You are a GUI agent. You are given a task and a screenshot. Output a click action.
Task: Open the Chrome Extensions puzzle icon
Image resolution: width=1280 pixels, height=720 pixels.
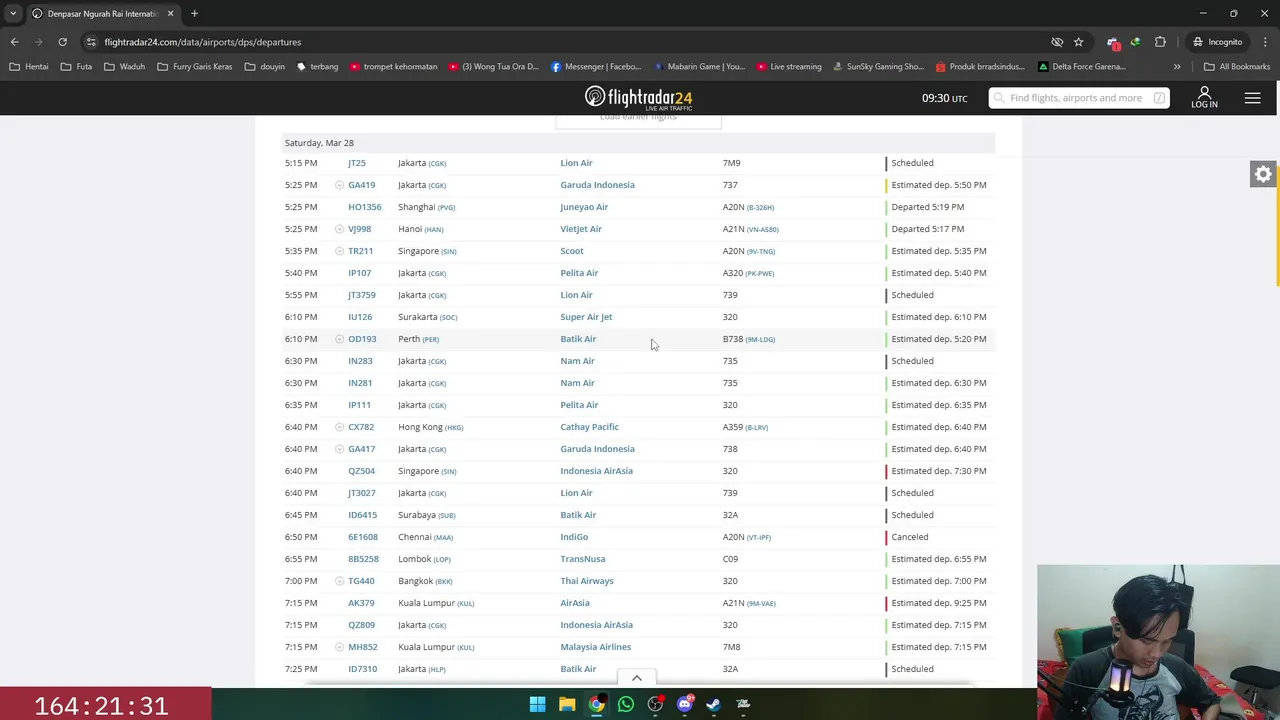(1160, 42)
